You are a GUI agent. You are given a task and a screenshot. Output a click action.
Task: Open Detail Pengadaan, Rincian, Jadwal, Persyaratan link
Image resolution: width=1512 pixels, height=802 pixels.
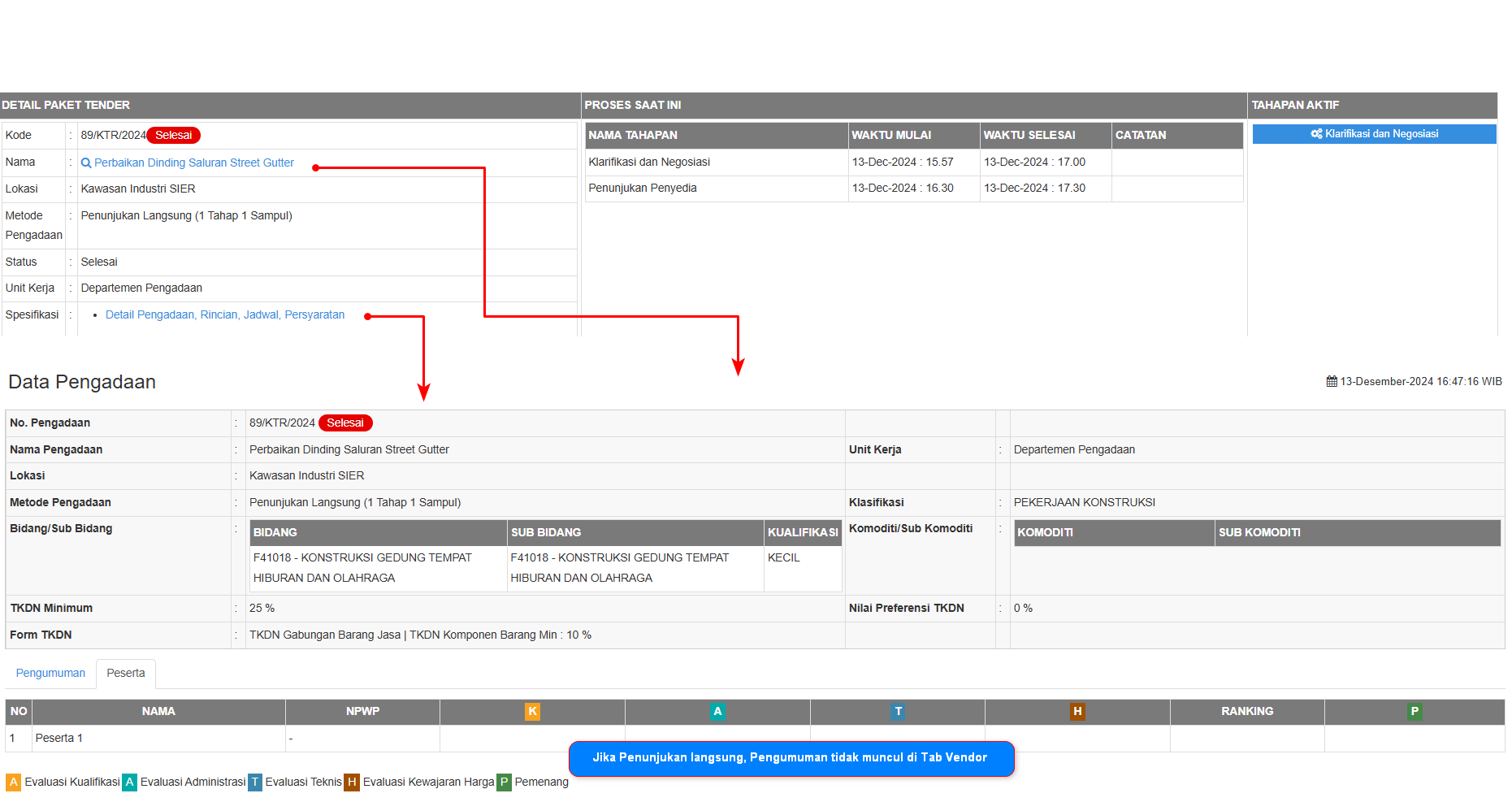point(225,315)
